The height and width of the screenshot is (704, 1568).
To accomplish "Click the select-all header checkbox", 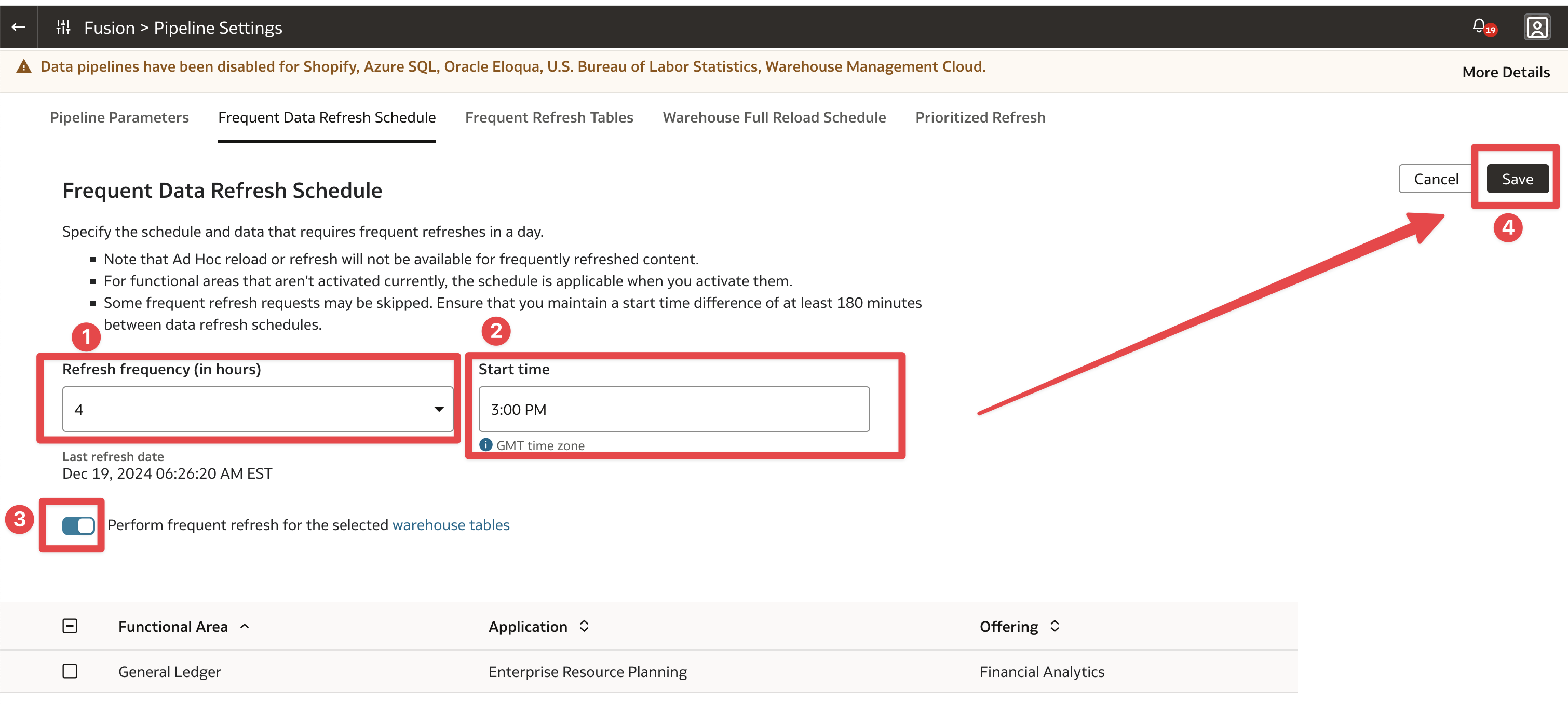I will (x=70, y=626).
